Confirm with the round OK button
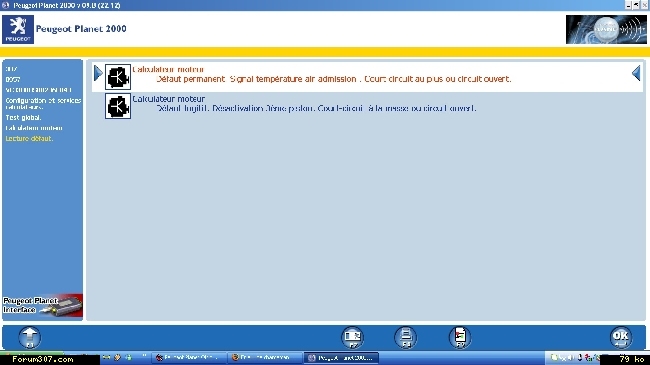 pos(621,337)
